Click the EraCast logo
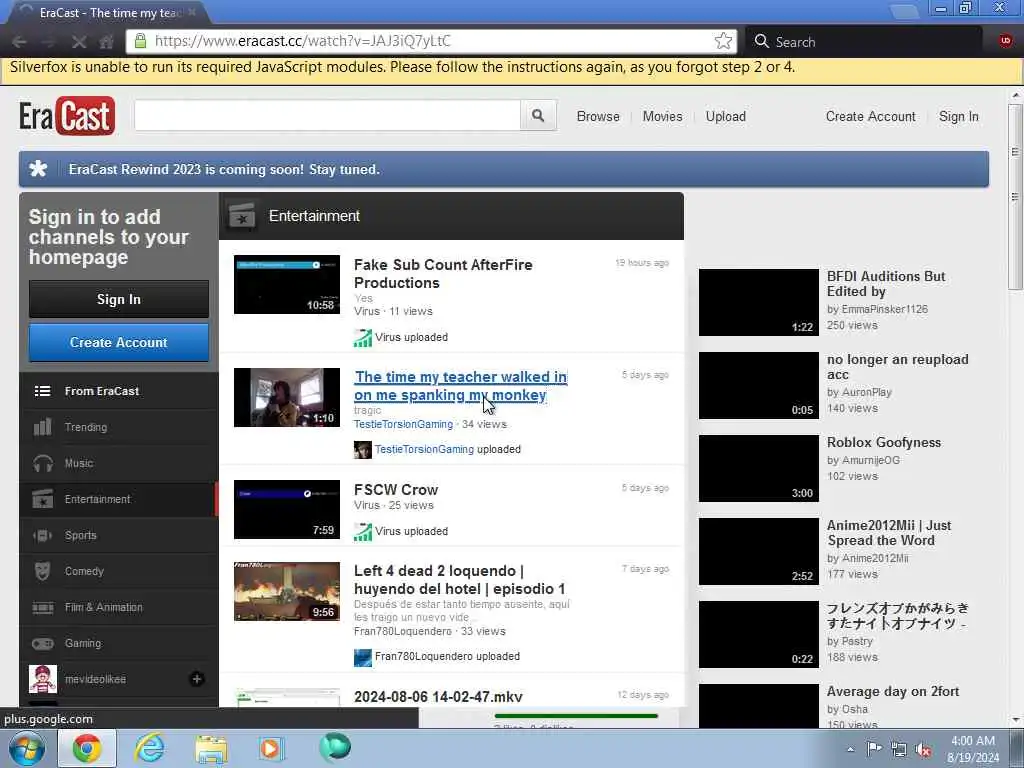The height and width of the screenshot is (768, 1024). coord(67,116)
